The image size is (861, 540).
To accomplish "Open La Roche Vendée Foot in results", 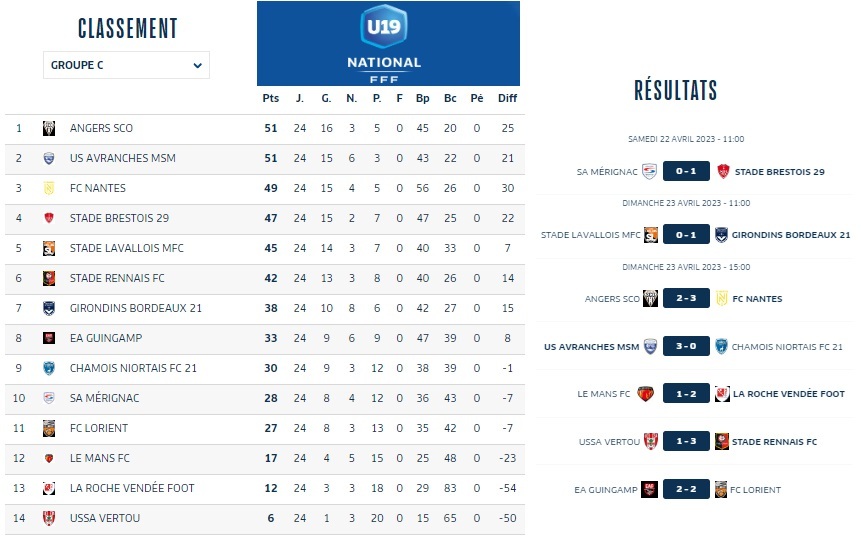I will click(789, 394).
